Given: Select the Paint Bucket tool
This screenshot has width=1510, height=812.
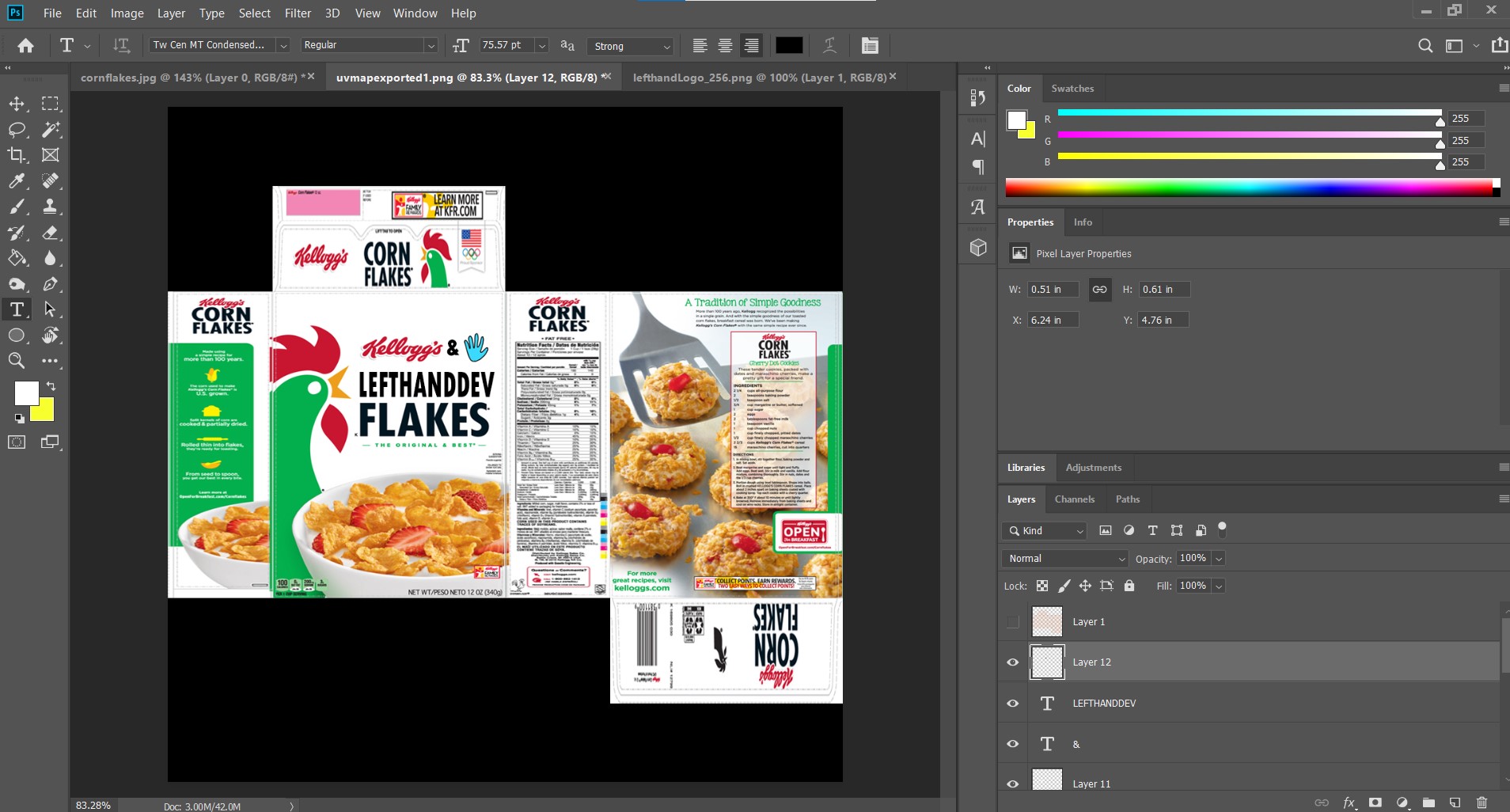Looking at the screenshot, I should click(17, 258).
